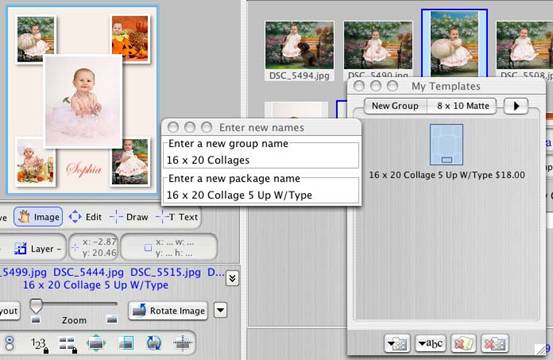Select the highlighted baby with egg thumbnail
Screen dimensions: 553x360
(455, 43)
